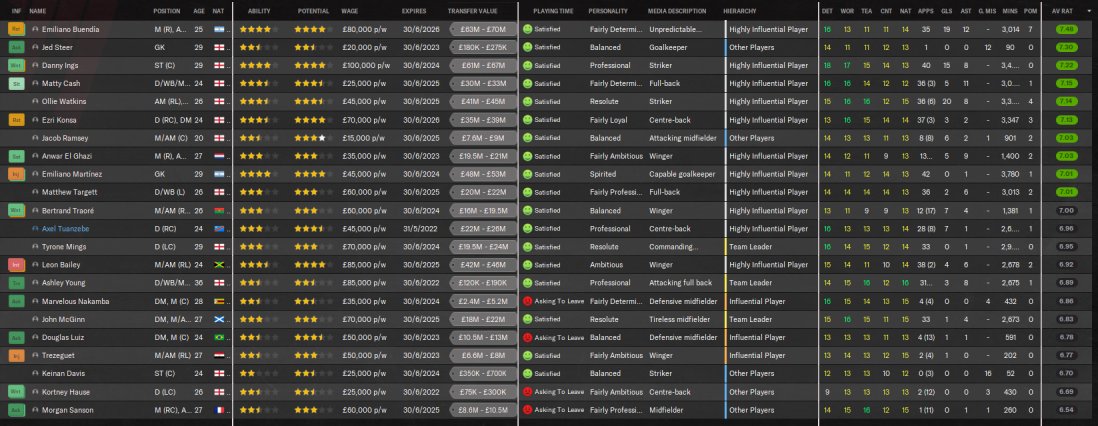Click the Wnt badge beside Kortney Hause
This screenshot has height=426, width=1098.
click(x=16, y=392)
